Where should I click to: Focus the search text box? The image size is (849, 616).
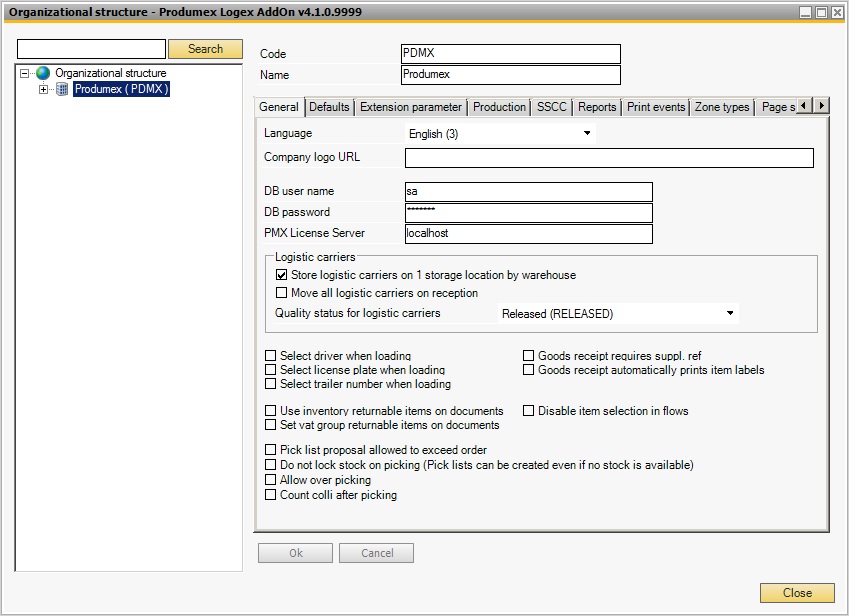pos(92,49)
